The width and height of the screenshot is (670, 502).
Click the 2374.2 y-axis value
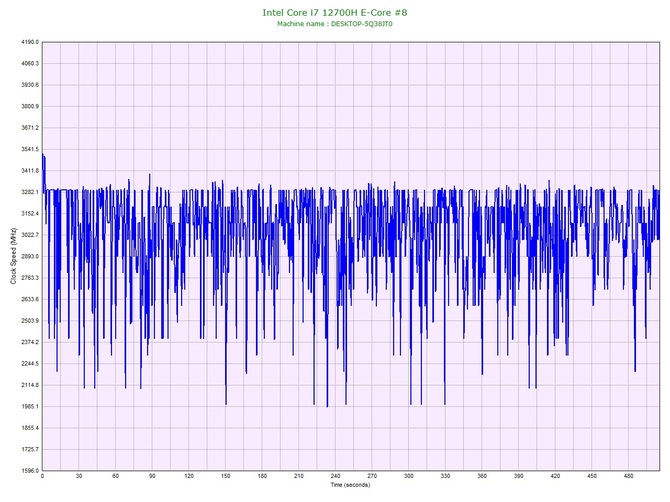coord(30,342)
